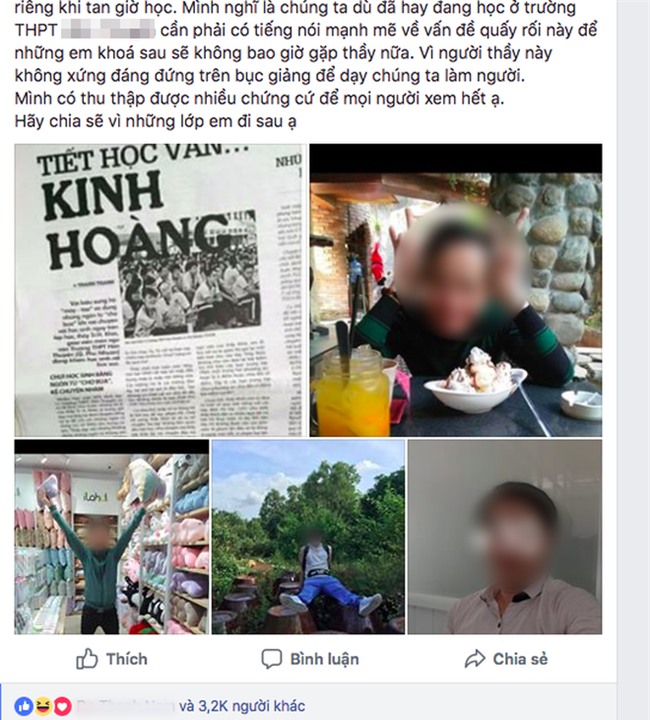
Task: Open the outdoor trees photo
Action: (x=308, y=537)
